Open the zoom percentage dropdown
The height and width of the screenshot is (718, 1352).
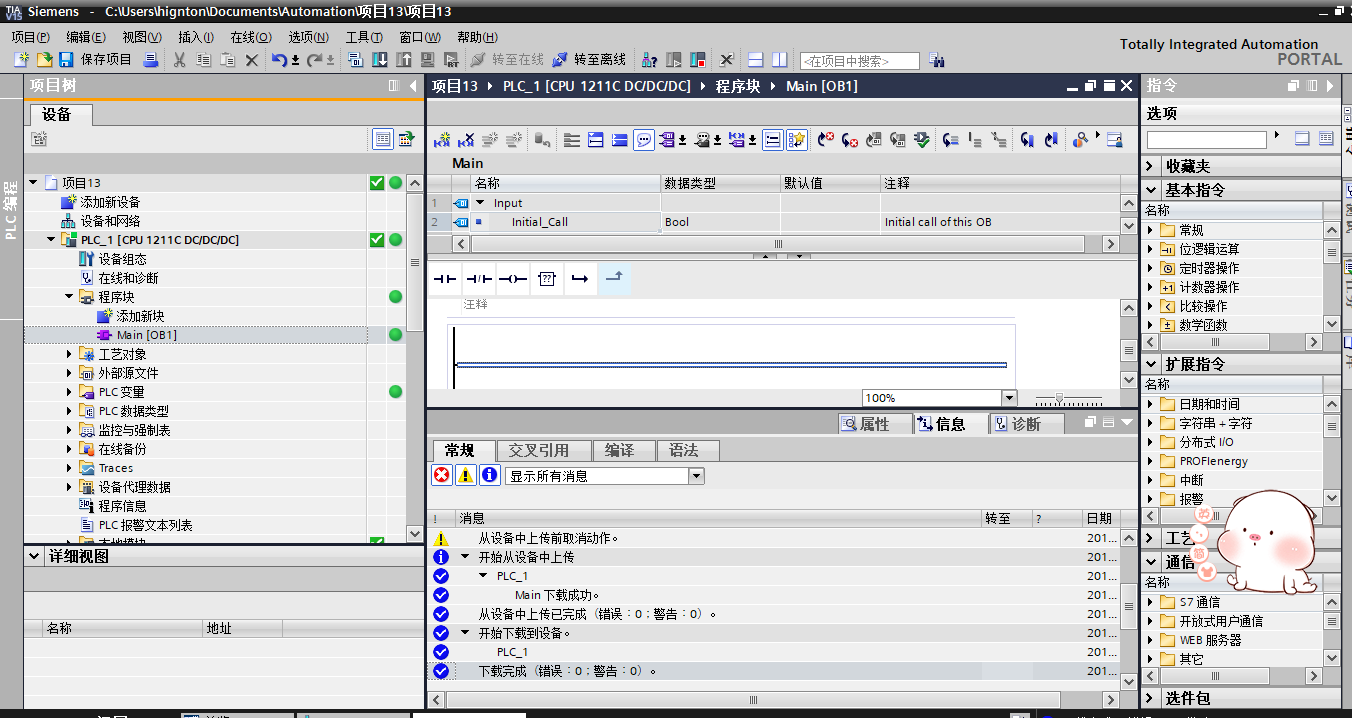point(1008,398)
